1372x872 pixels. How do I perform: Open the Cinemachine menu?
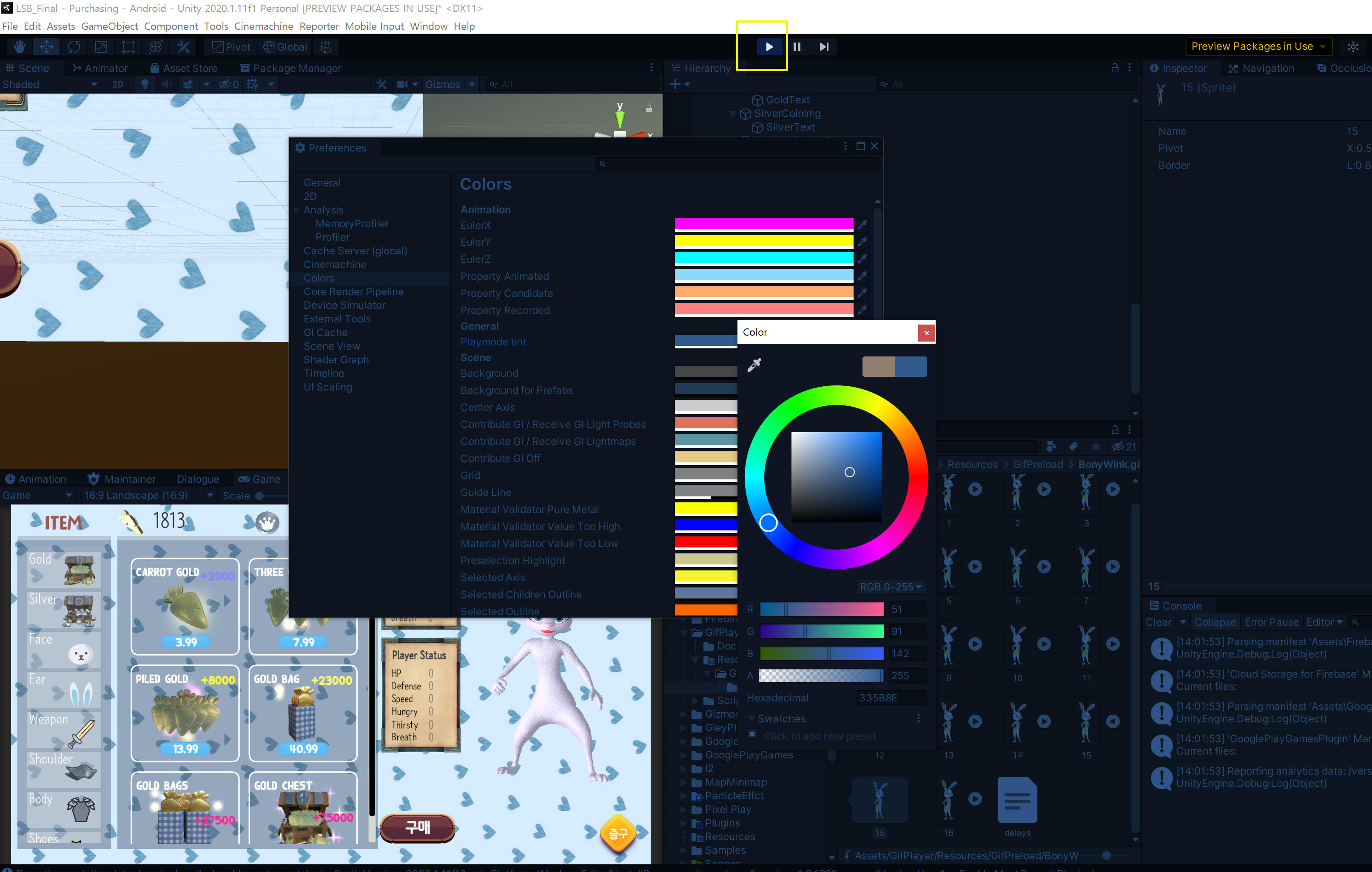pyautogui.click(x=263, y=26)
